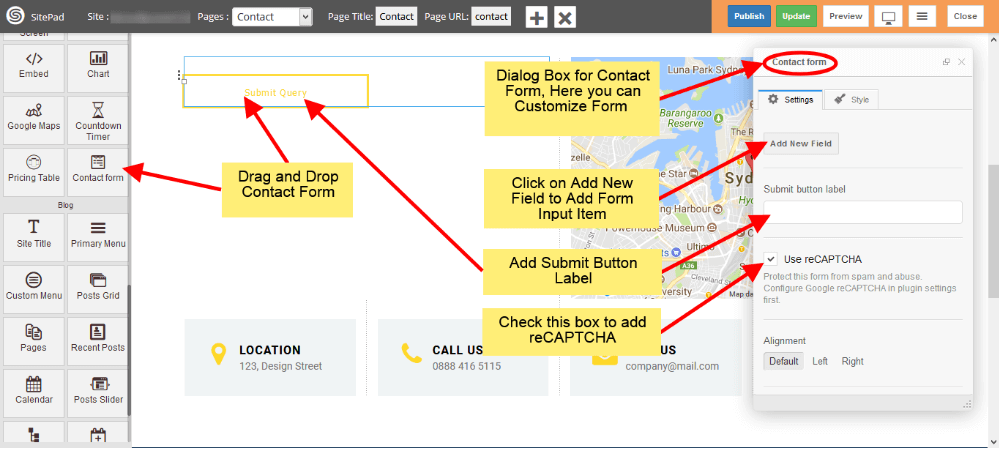Choose the Recent Posts widget

tap(98, 341)
